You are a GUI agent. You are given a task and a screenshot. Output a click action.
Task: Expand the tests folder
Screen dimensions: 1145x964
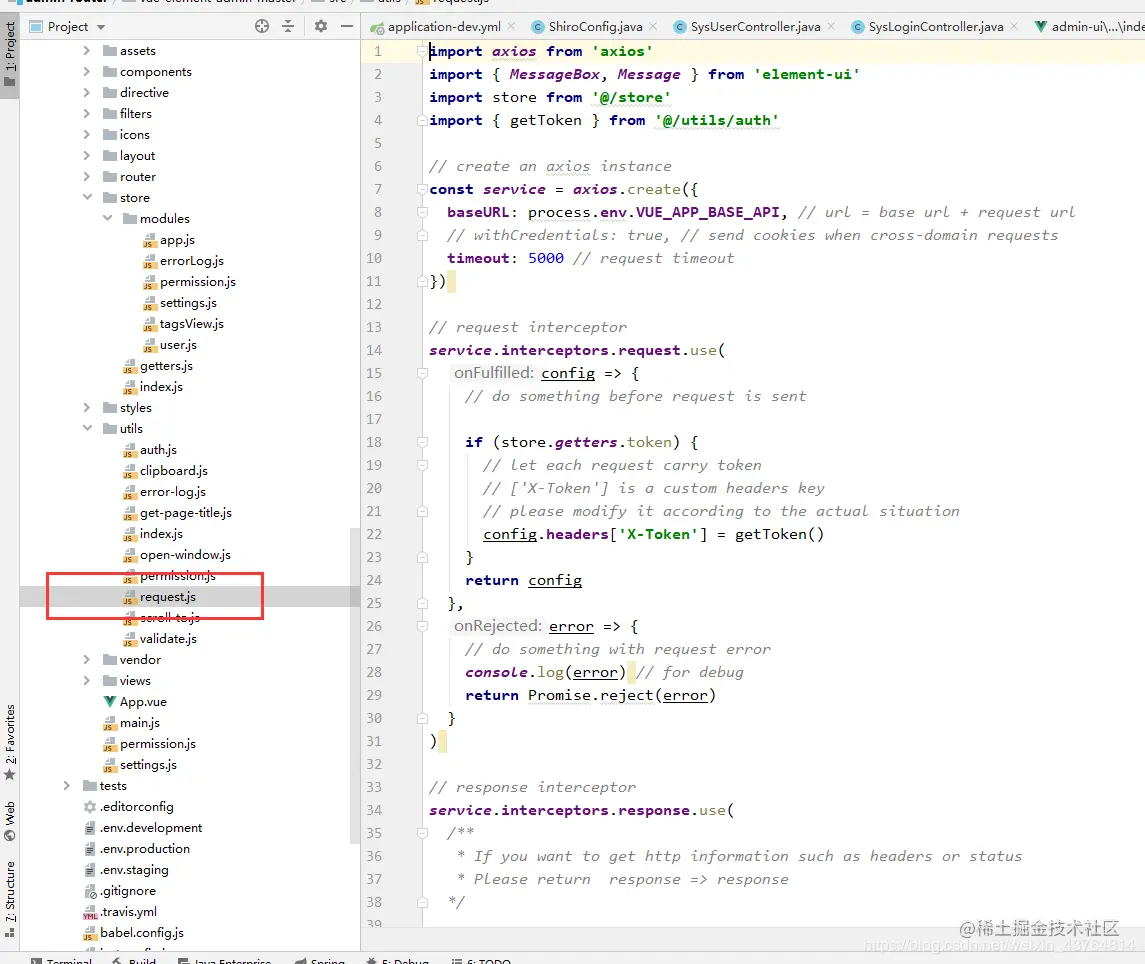(66, 786)
